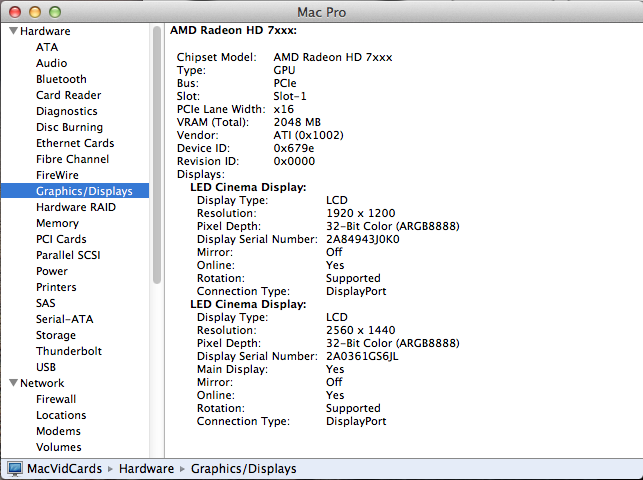Select Disc Burning entry

pos(69,127)
